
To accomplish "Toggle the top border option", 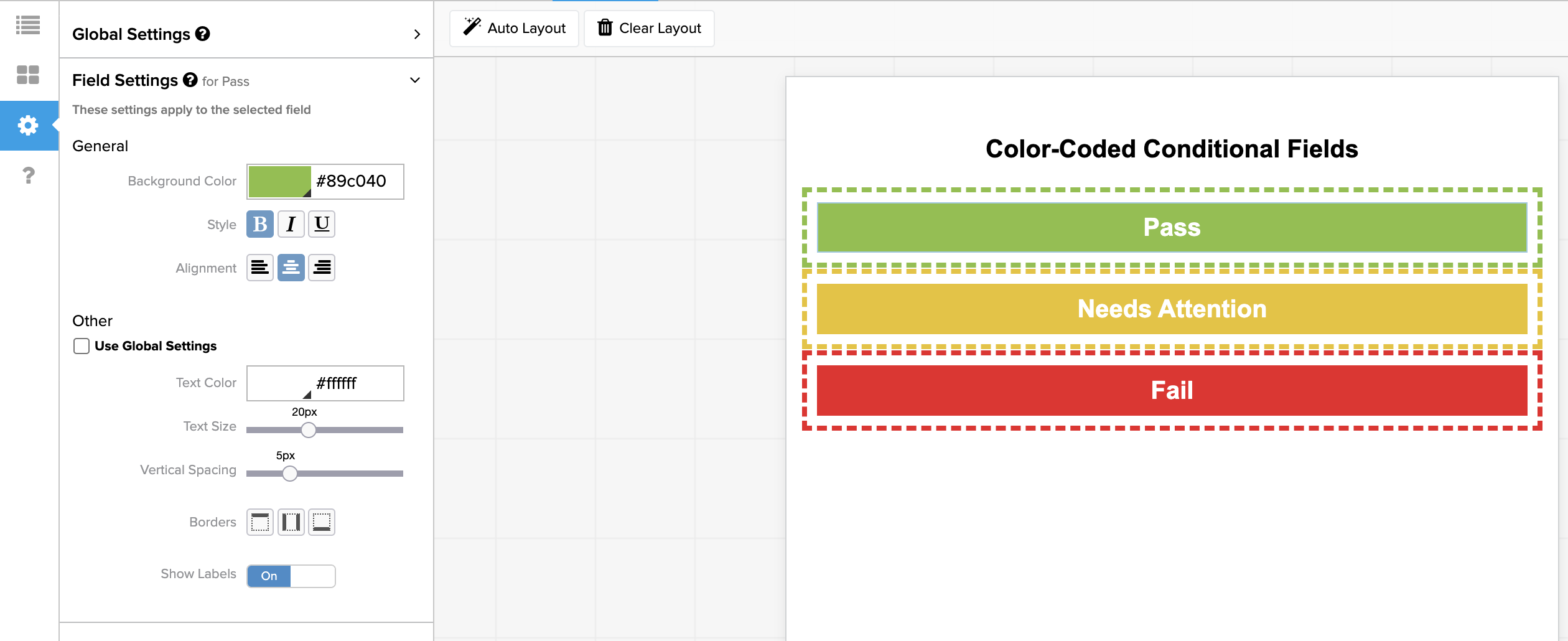I will 260,522.
